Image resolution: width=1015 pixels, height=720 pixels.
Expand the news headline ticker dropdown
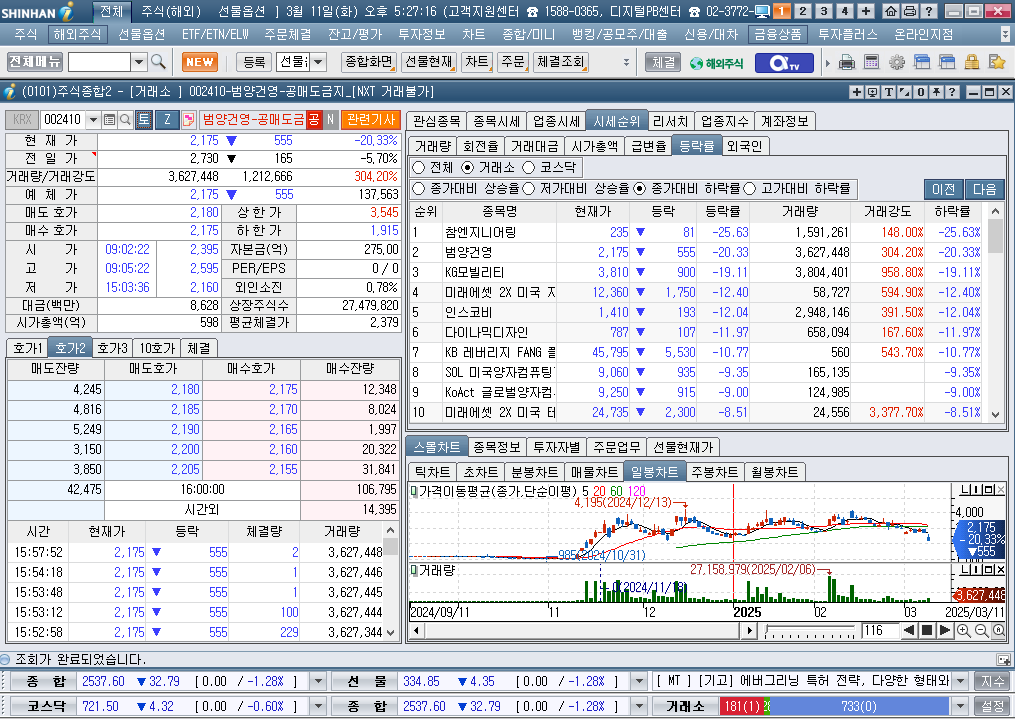[x=961, y=682]
